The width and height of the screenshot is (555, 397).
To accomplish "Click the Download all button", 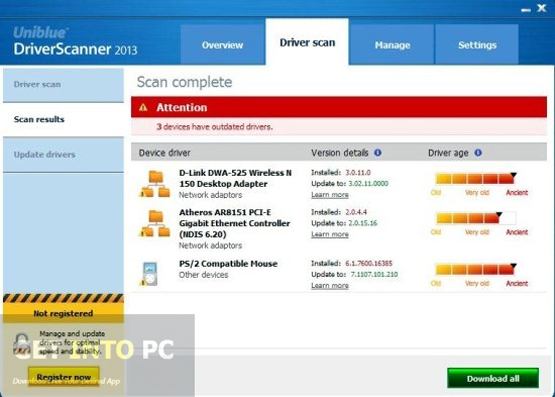I will point(493,378).
